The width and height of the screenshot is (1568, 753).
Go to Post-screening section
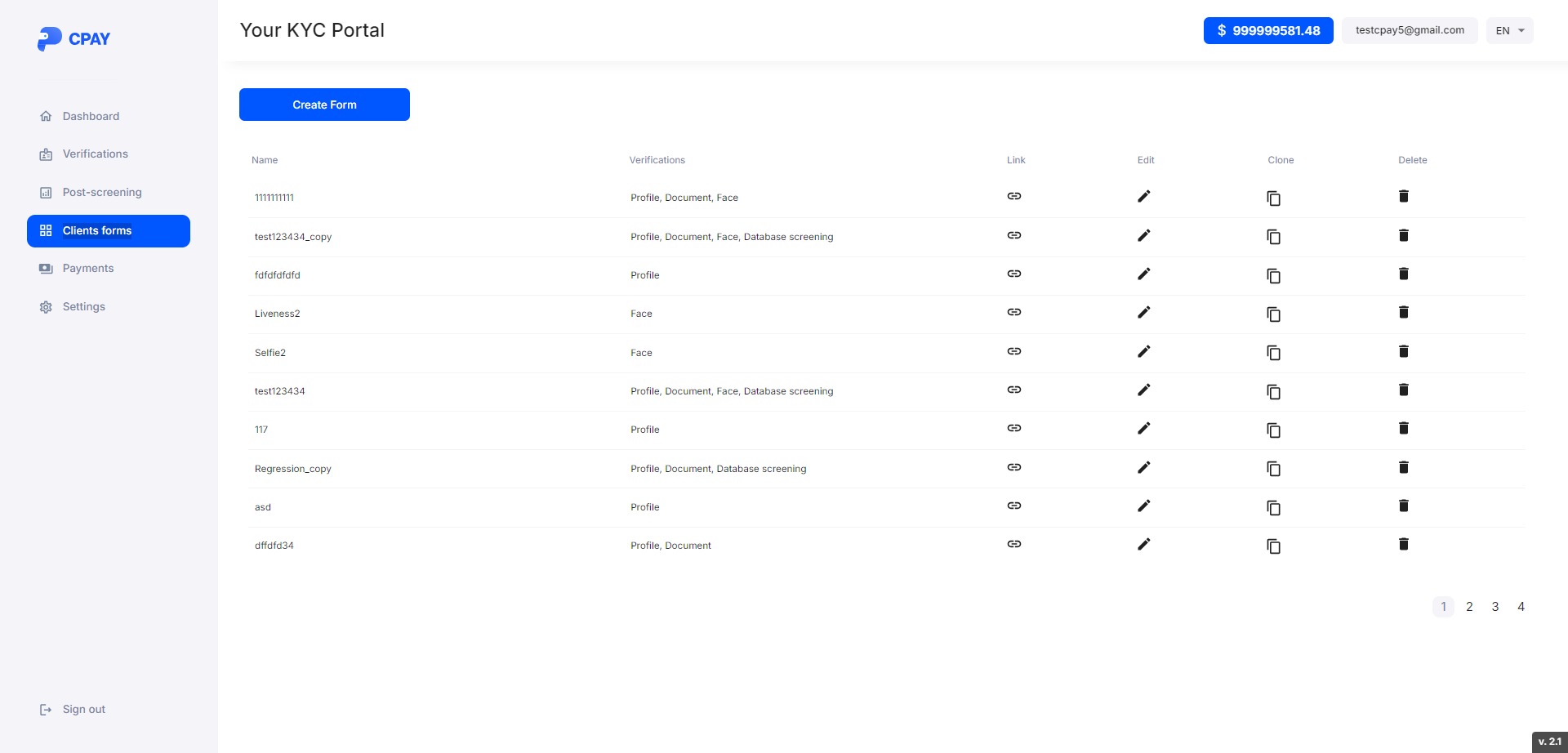(102, 192)
